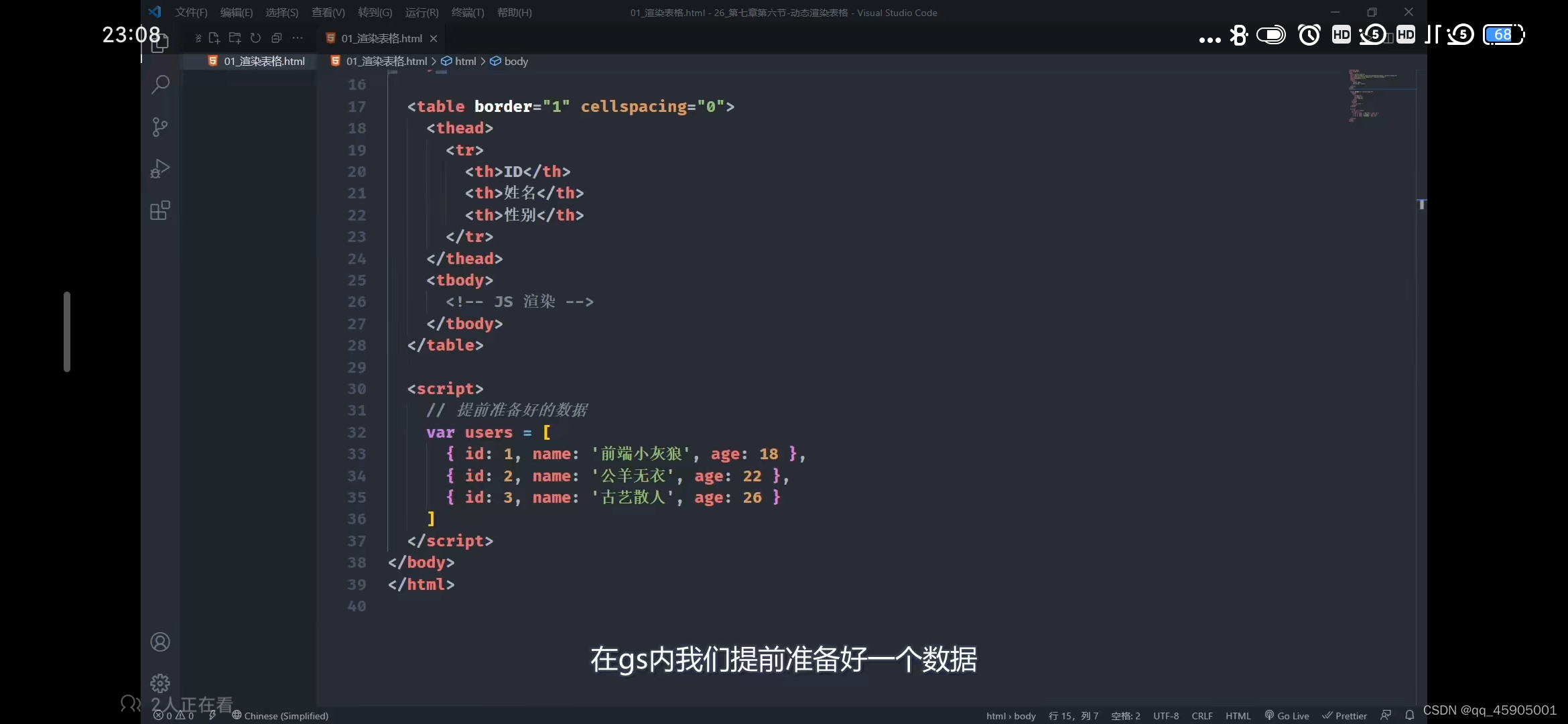Toggle the Go Live server in status bar
This screenshot has width=1568, height=724.
click(1287, 716)
